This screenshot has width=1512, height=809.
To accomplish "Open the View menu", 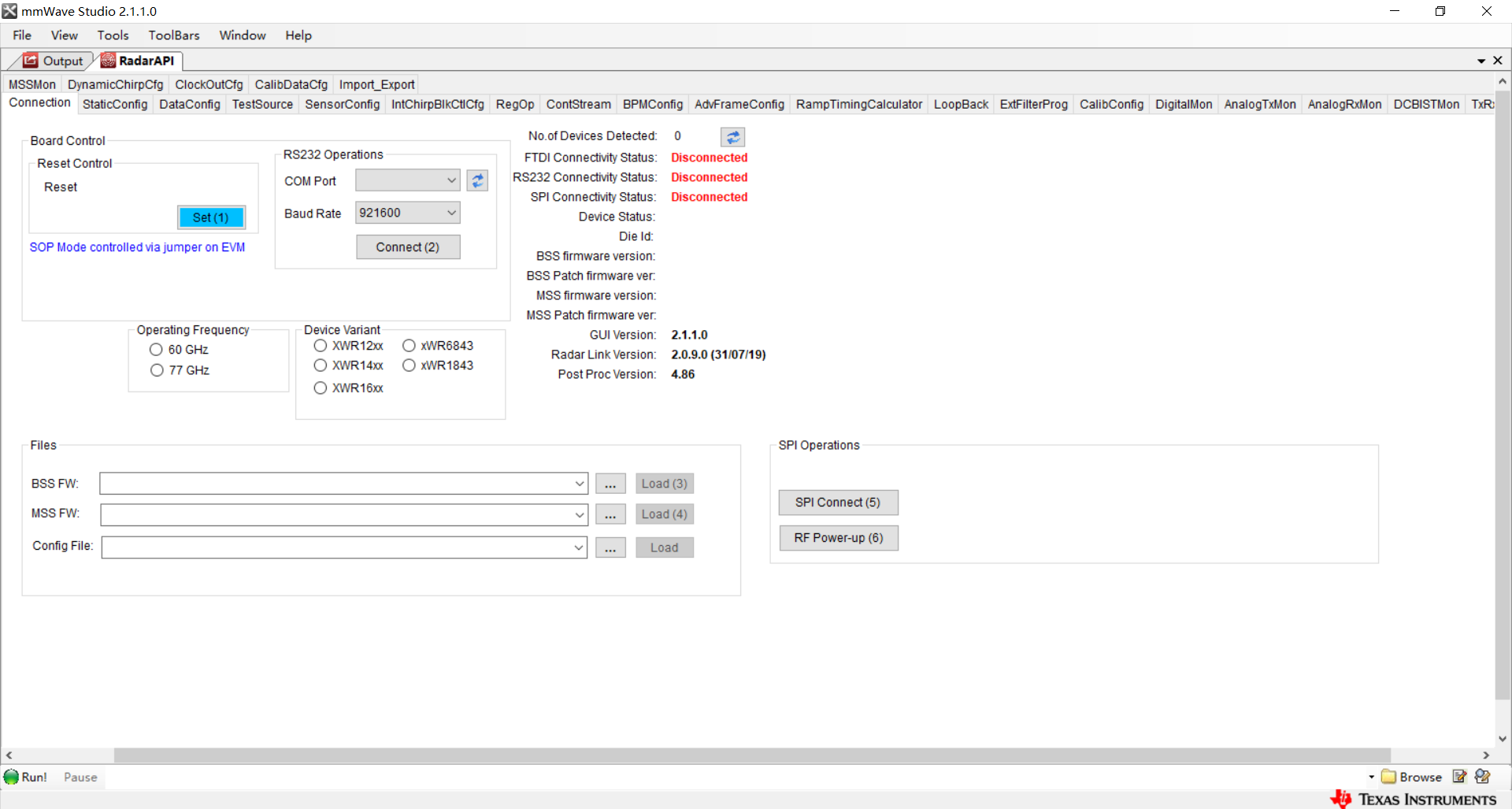I will pyautogui.click(x=65, y=35).
